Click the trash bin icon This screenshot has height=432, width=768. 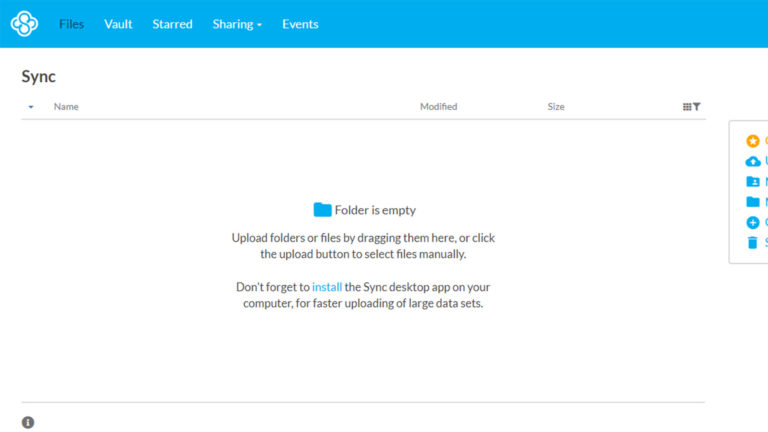(x=753, y=242)
